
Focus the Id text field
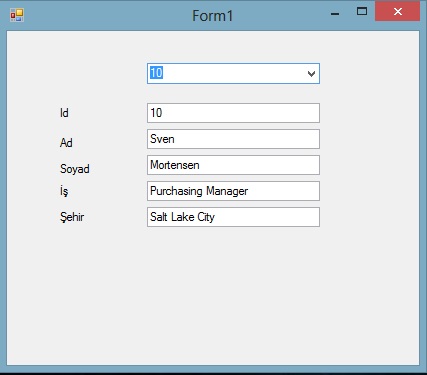[x=233, y=113]
